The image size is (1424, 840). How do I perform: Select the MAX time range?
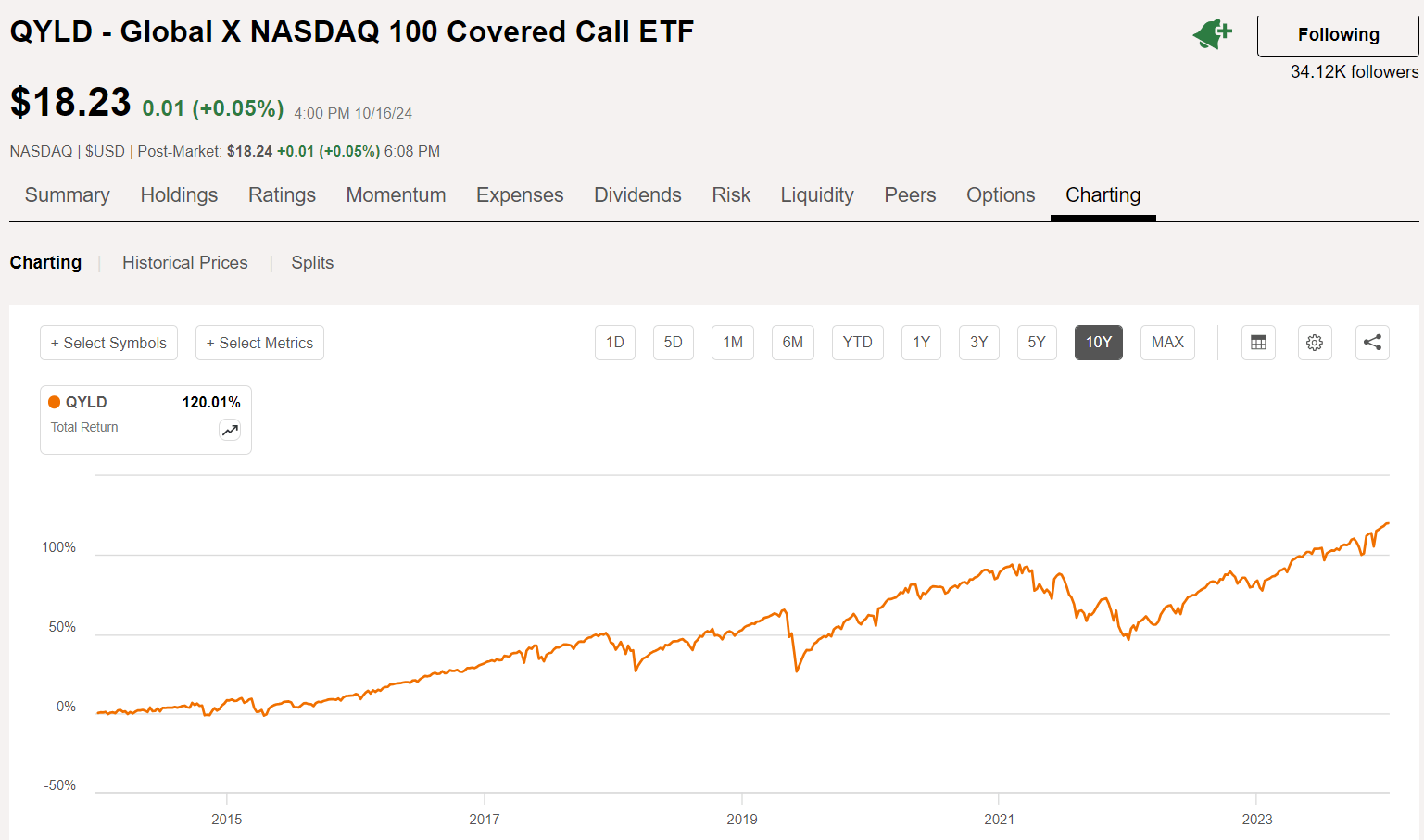point(1166,342)
